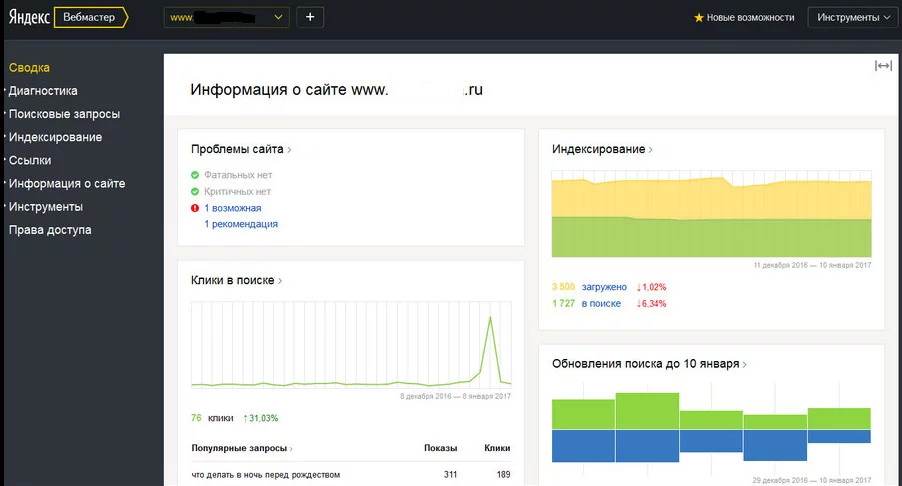
Task: Click the Клики column header
Action: point(497,448)
